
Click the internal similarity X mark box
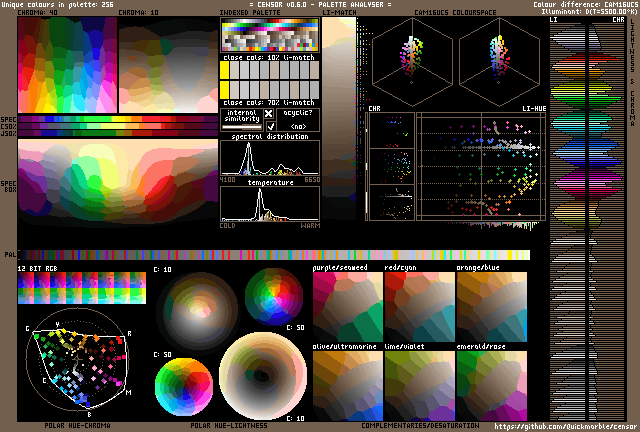(268, 114)
